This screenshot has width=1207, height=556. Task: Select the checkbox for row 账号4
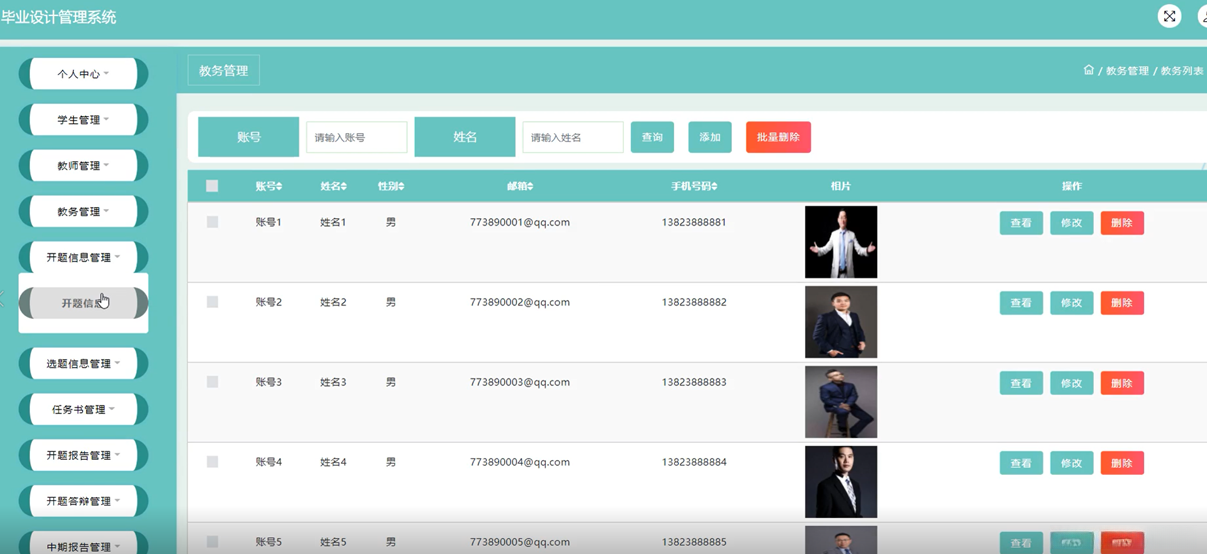point(212,462)
